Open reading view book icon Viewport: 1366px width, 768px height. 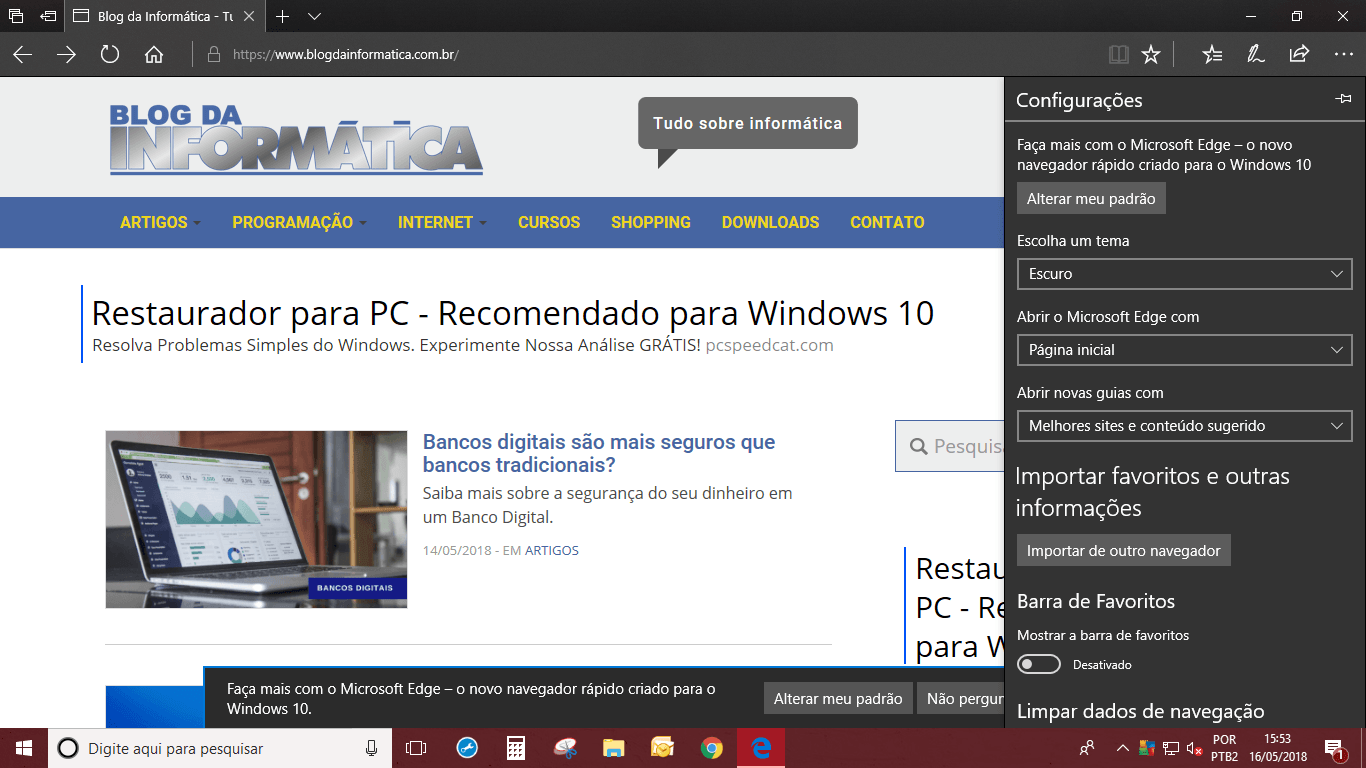click(1119, 55)
